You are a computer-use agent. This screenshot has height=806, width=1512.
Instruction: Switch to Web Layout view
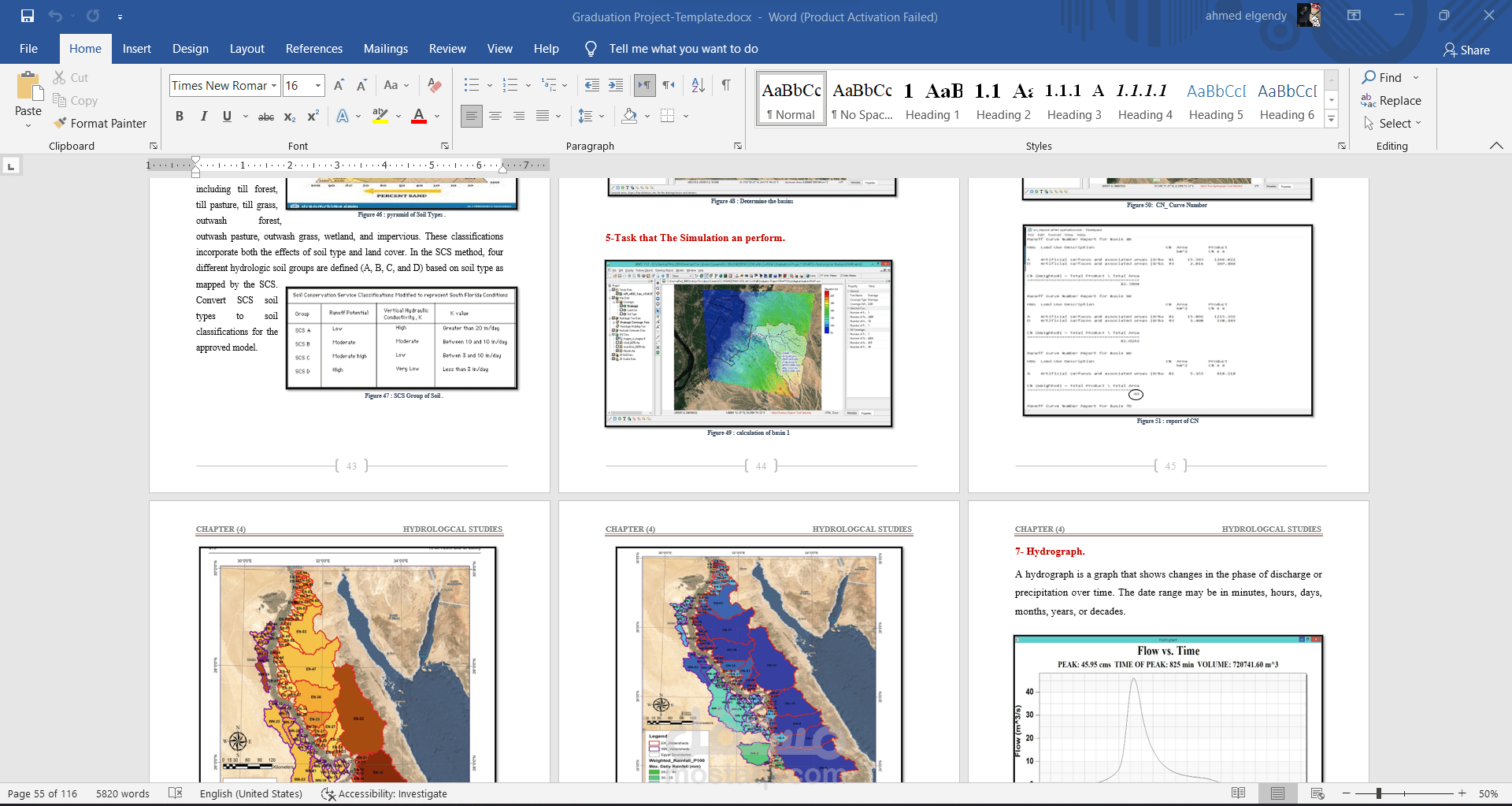tap(1317, 793)
